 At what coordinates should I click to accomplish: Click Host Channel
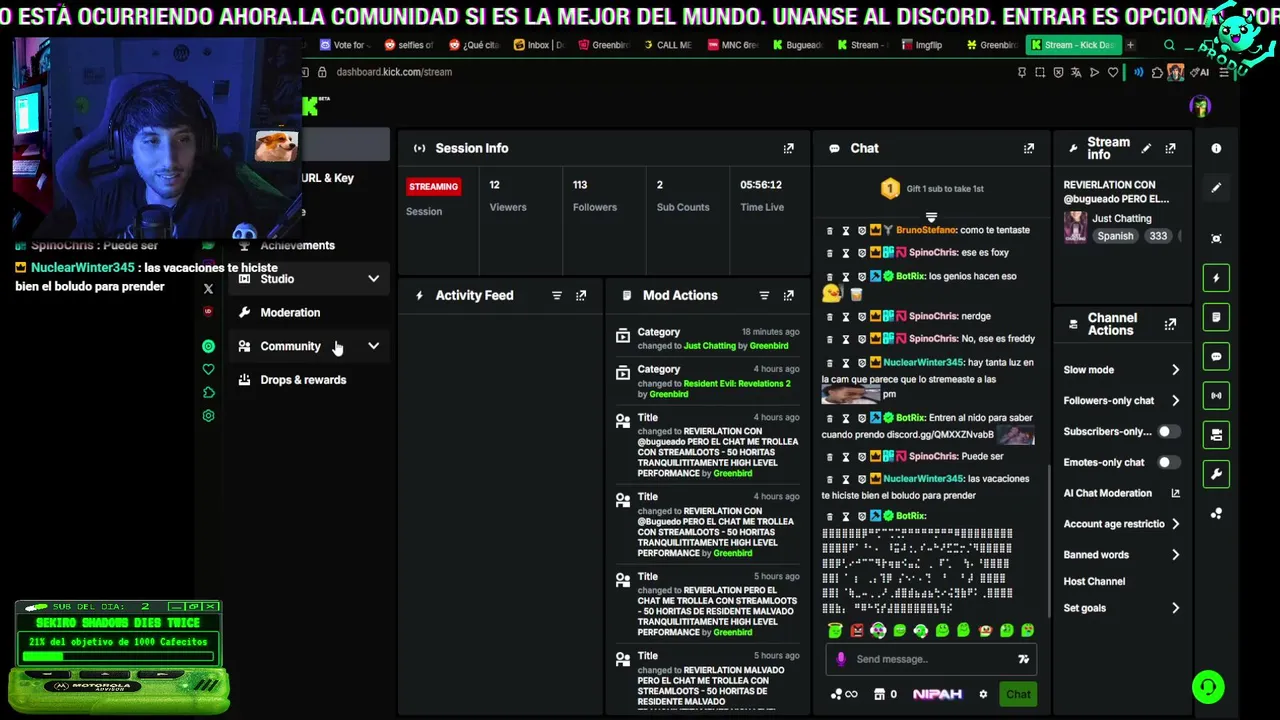pos(1094,581)
